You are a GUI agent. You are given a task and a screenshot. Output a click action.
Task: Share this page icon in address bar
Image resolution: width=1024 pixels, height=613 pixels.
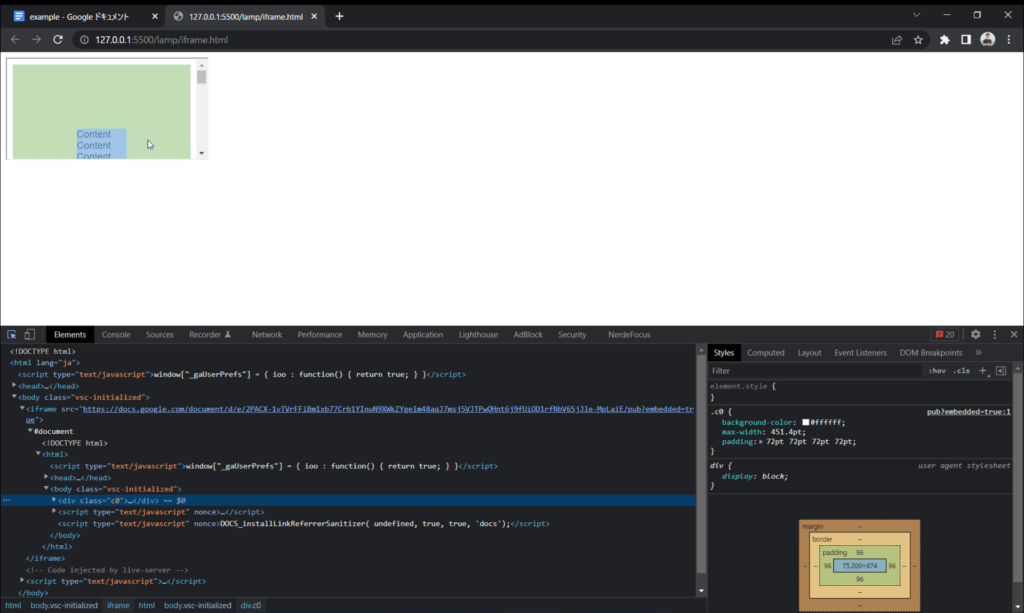coord(897,40)
